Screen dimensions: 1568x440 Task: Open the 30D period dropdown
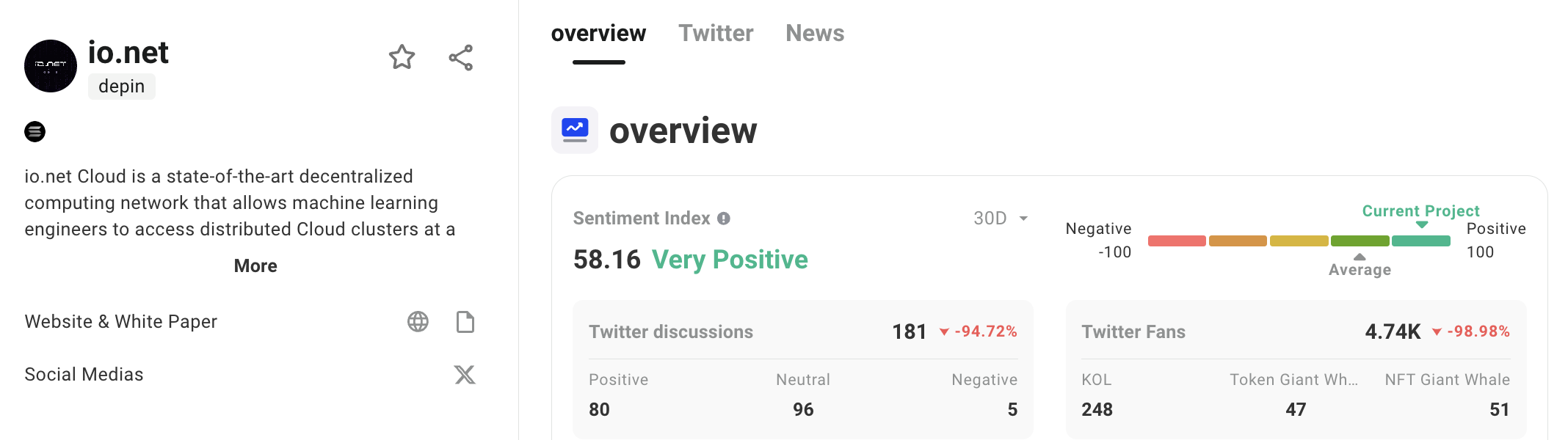click(x=1001, y=219)
